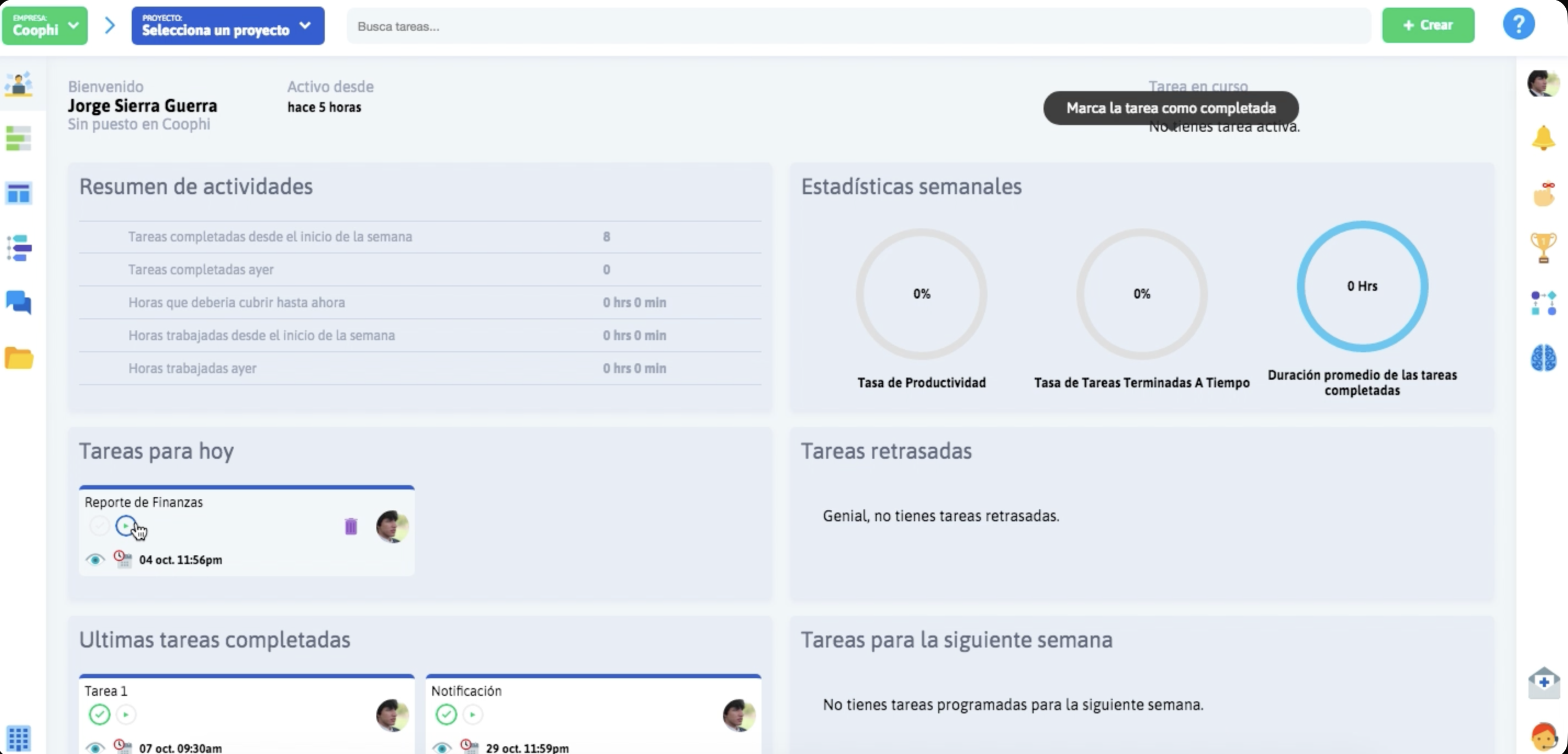This screenshot has width=1568, height=754.
Task: Select the timeline view sidebar icon
Action: (x=19, y=248)
